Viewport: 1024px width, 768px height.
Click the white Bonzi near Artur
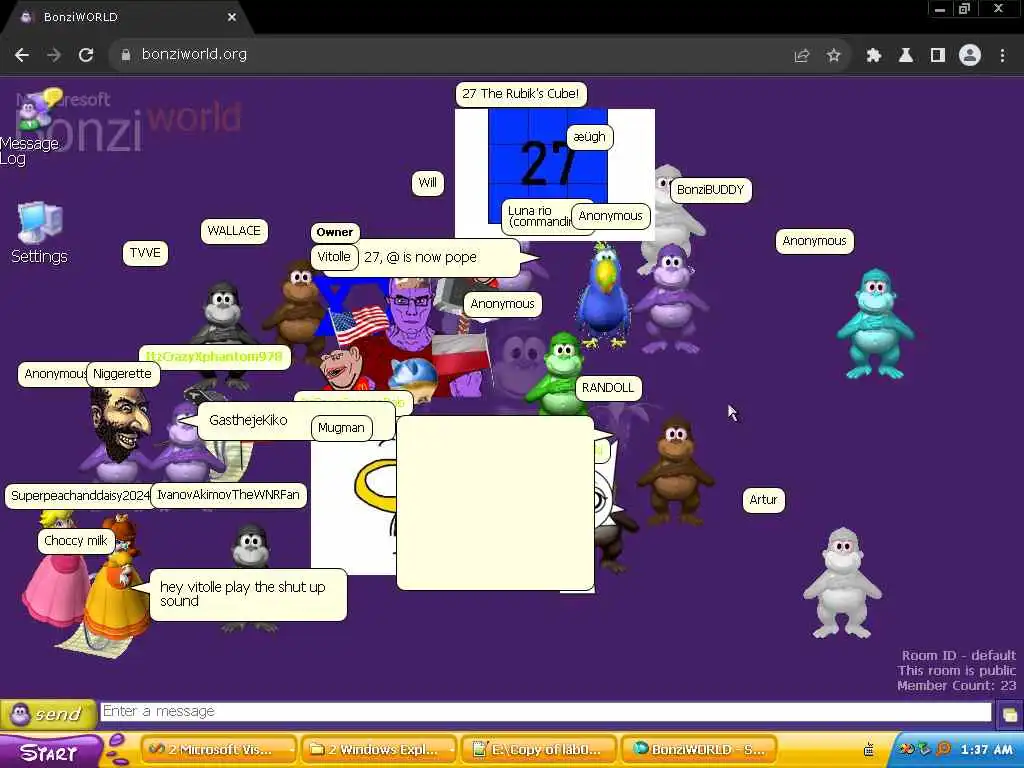842,583
